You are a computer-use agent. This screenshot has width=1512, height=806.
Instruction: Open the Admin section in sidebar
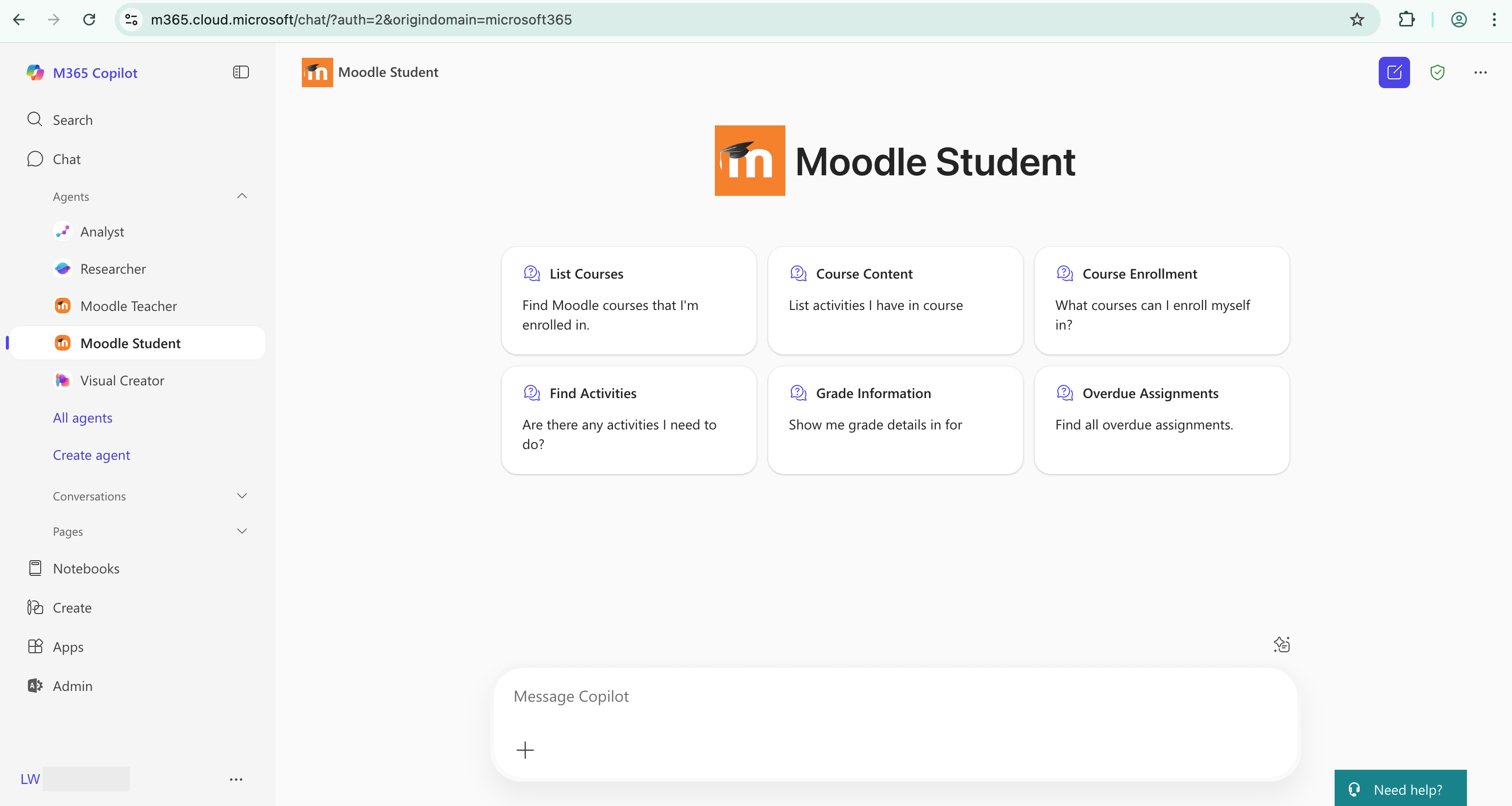coord(72,685)
